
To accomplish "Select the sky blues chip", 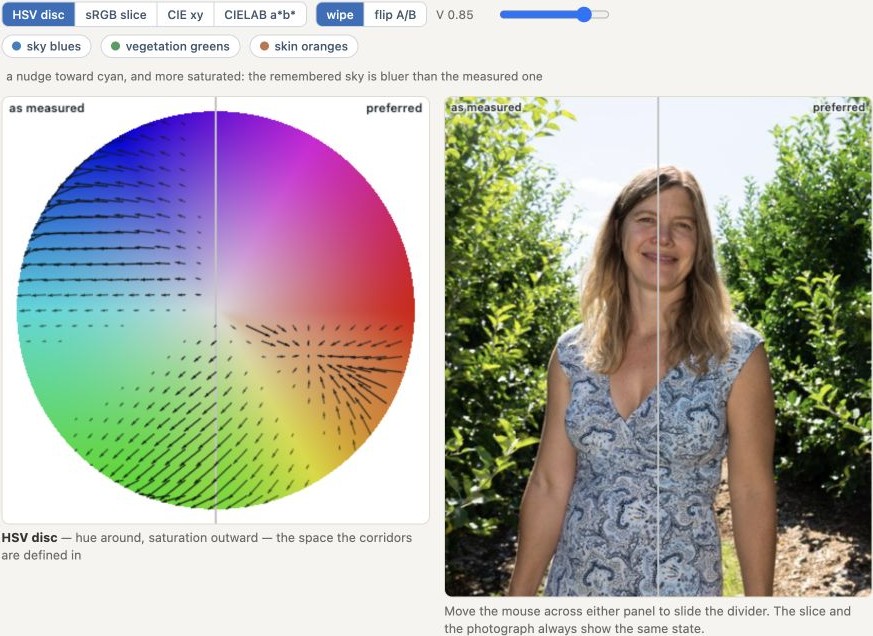I will coord(46,46).
